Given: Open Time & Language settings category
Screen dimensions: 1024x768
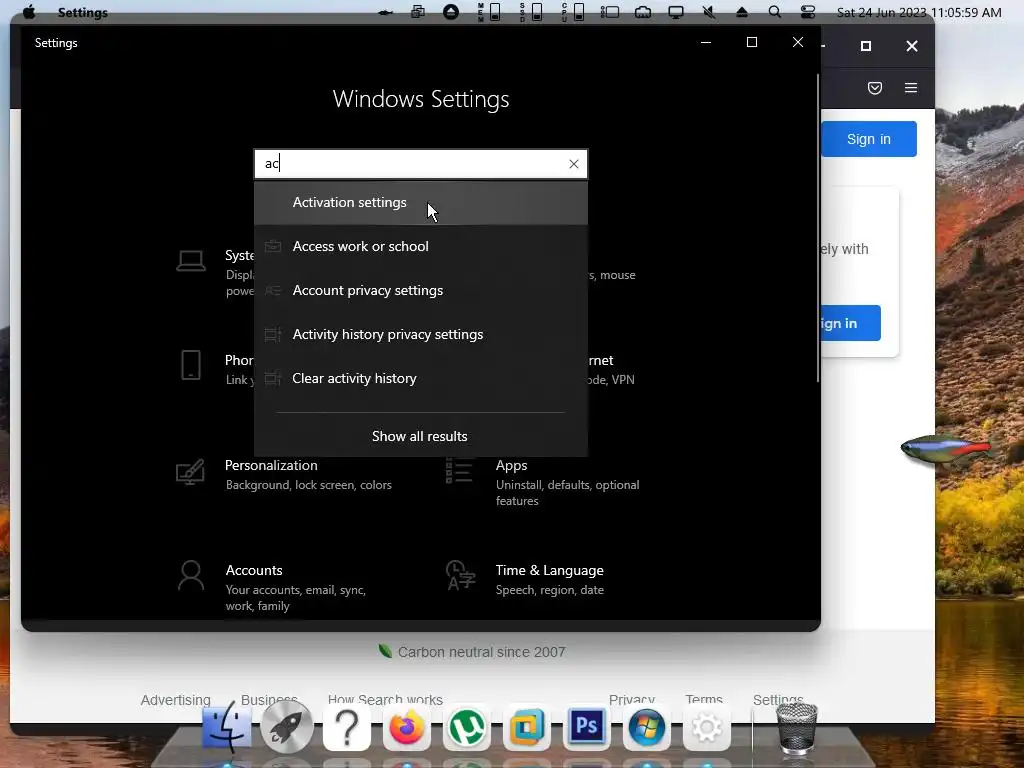Looking at the screenshot, I should (x=524, y=579).
